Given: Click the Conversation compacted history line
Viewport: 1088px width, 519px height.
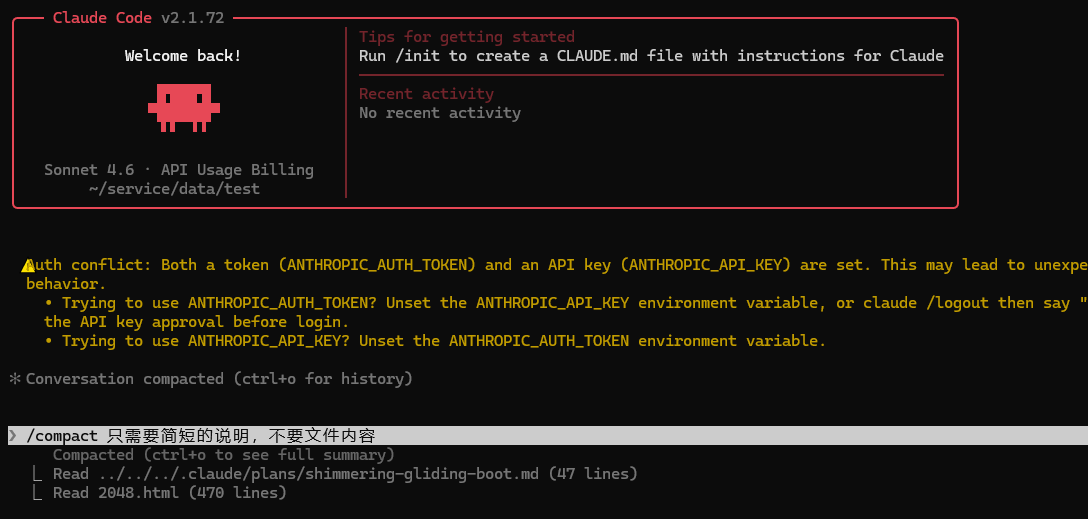Looking at the screenshot, I should [219, 379].
